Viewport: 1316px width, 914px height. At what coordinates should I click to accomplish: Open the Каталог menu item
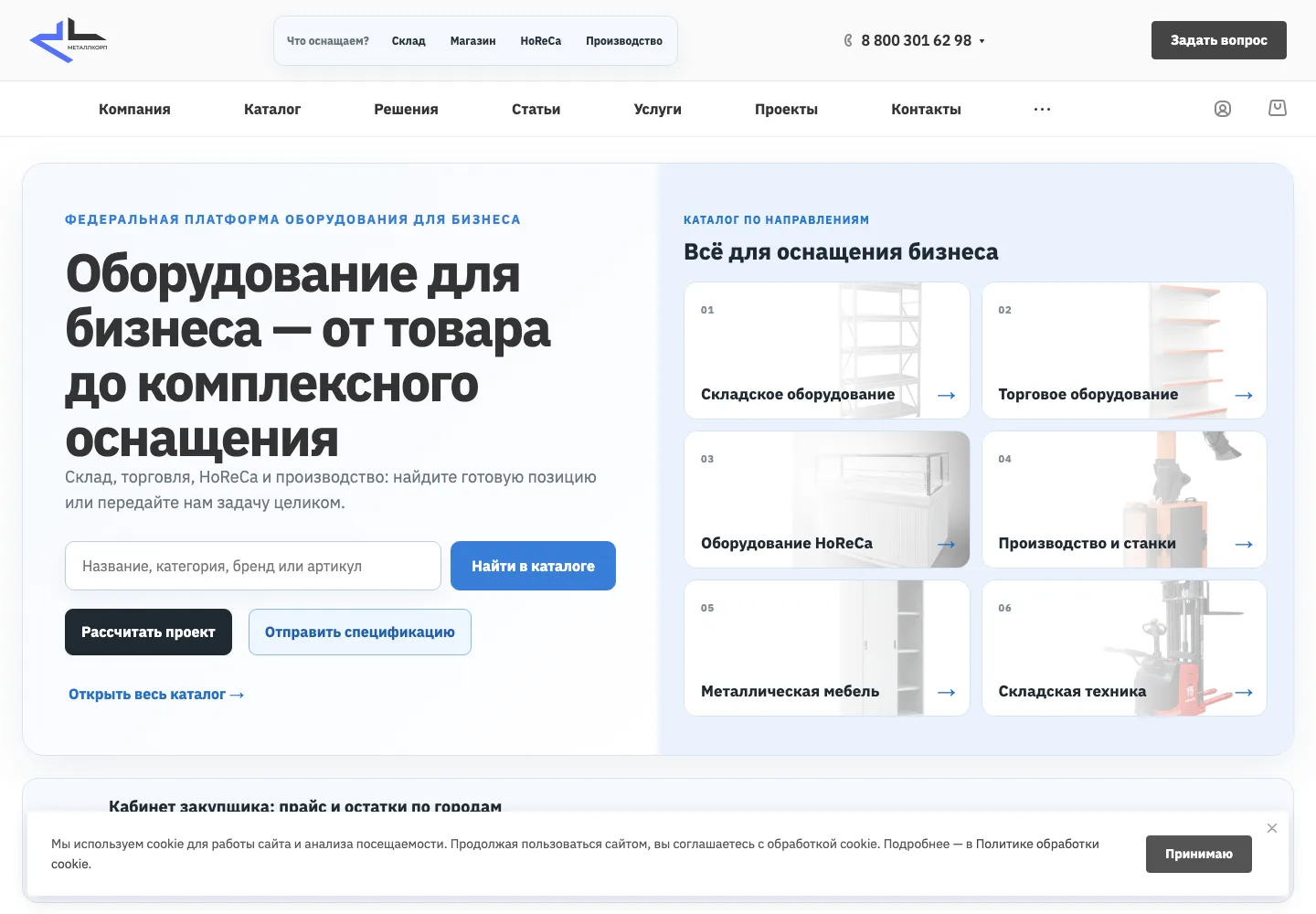[x=272, y=109]
